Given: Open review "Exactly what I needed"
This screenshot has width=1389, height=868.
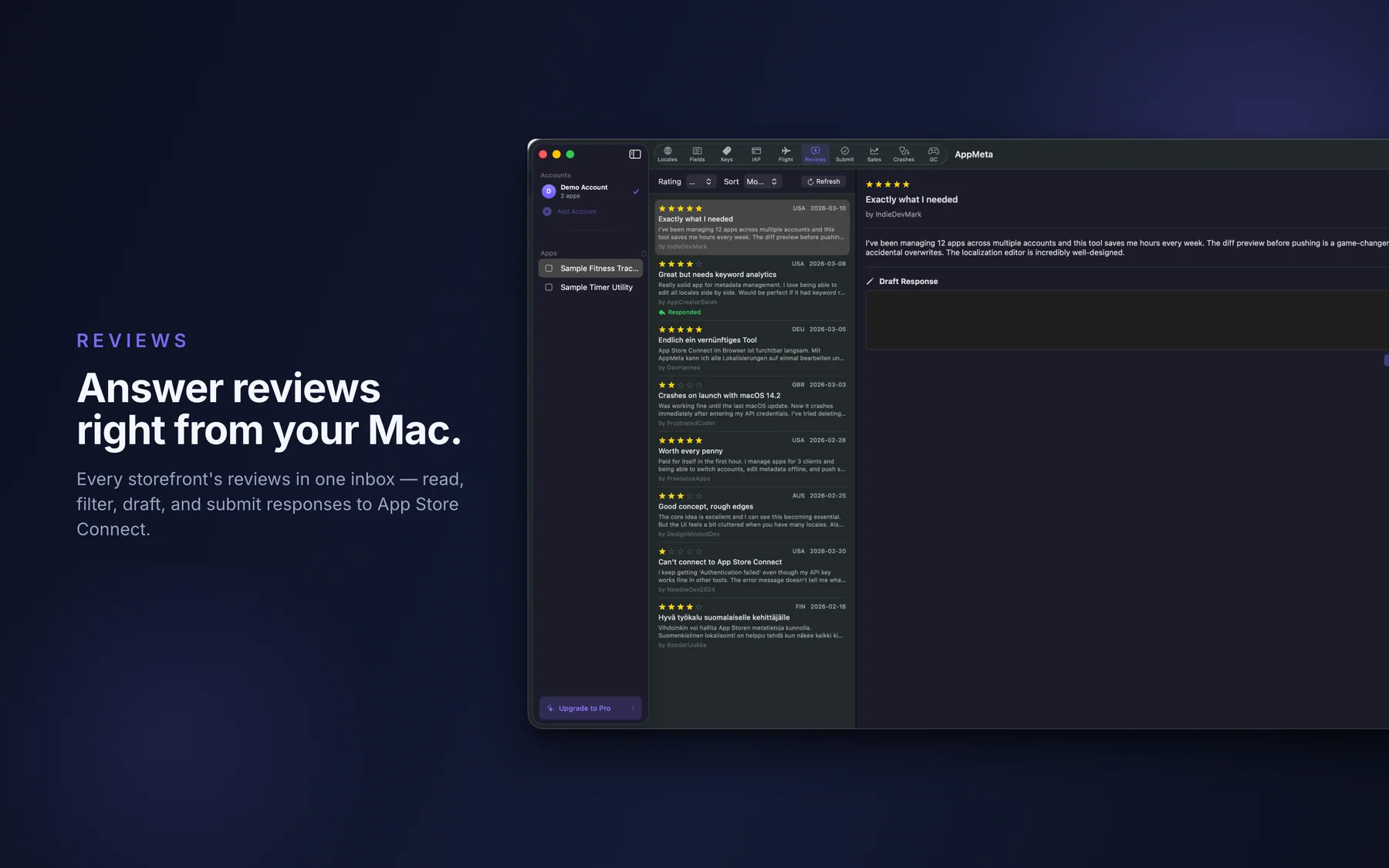Looking at the screenshot, I should pyautogui.click(x=752, y=227).
